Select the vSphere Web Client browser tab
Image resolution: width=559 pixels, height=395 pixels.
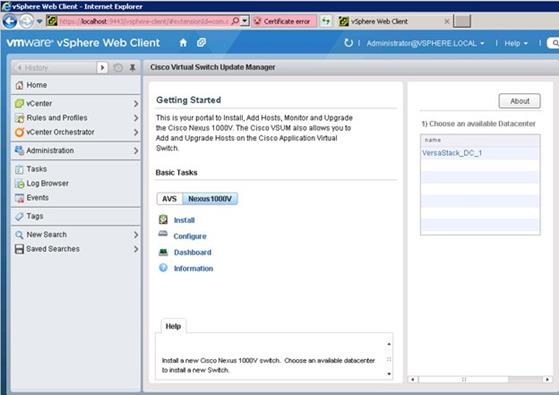(379, 21)
